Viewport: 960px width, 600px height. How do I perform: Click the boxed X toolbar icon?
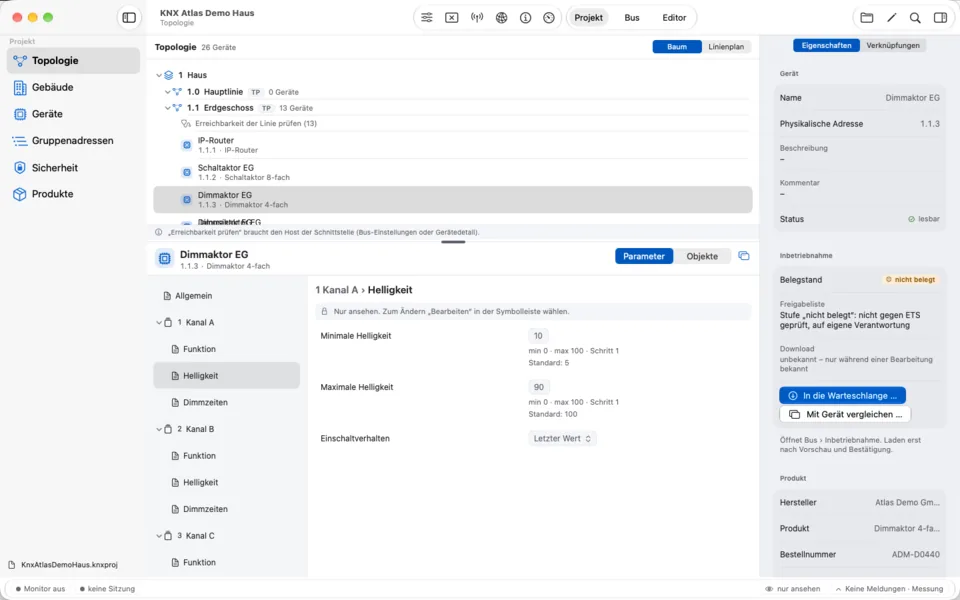[451, 18]
